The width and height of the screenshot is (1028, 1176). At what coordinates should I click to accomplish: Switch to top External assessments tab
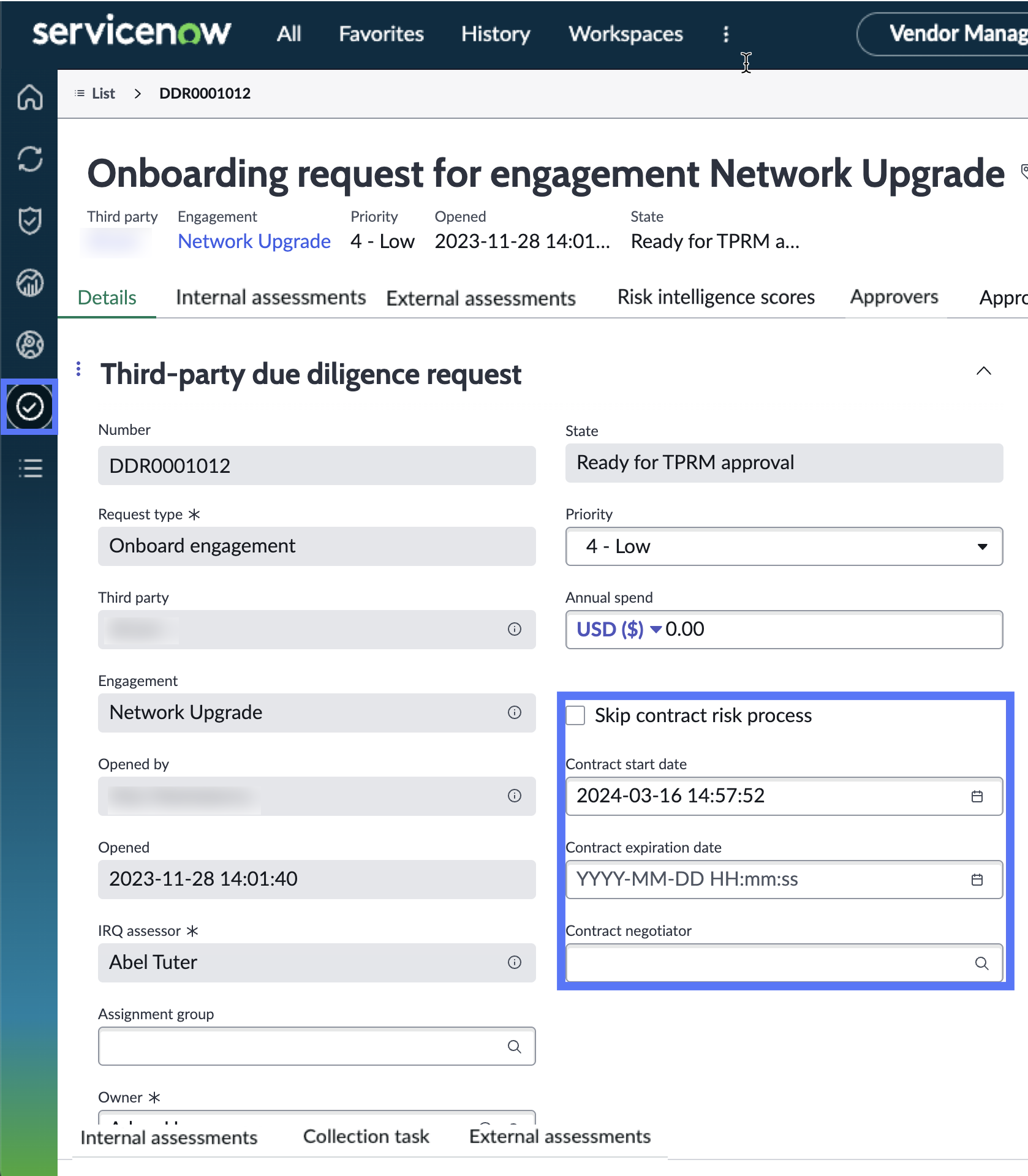[x=481, y=298]
